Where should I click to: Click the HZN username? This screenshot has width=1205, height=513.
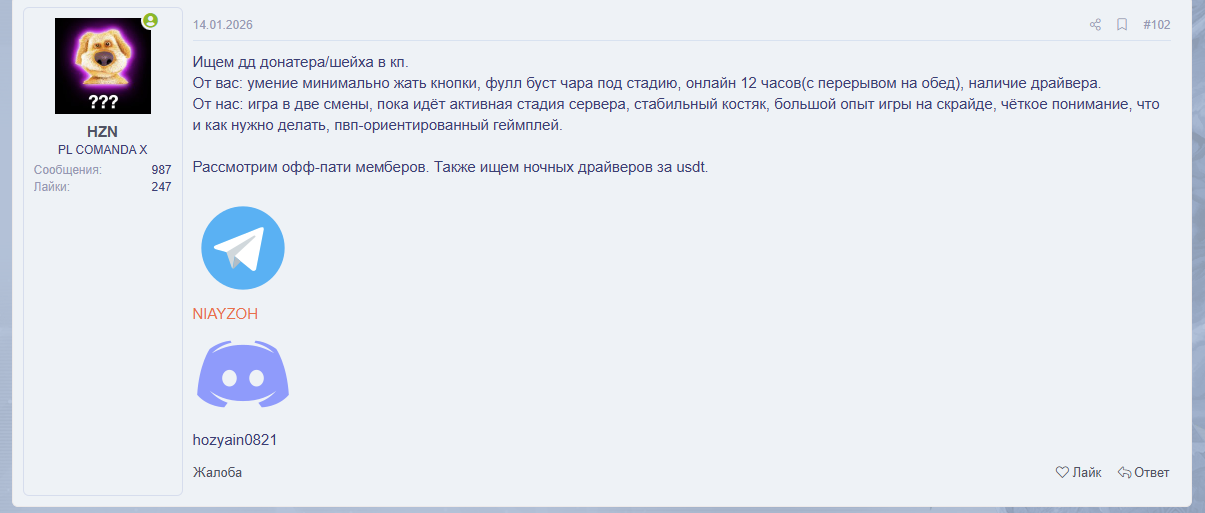click(103, 132)
